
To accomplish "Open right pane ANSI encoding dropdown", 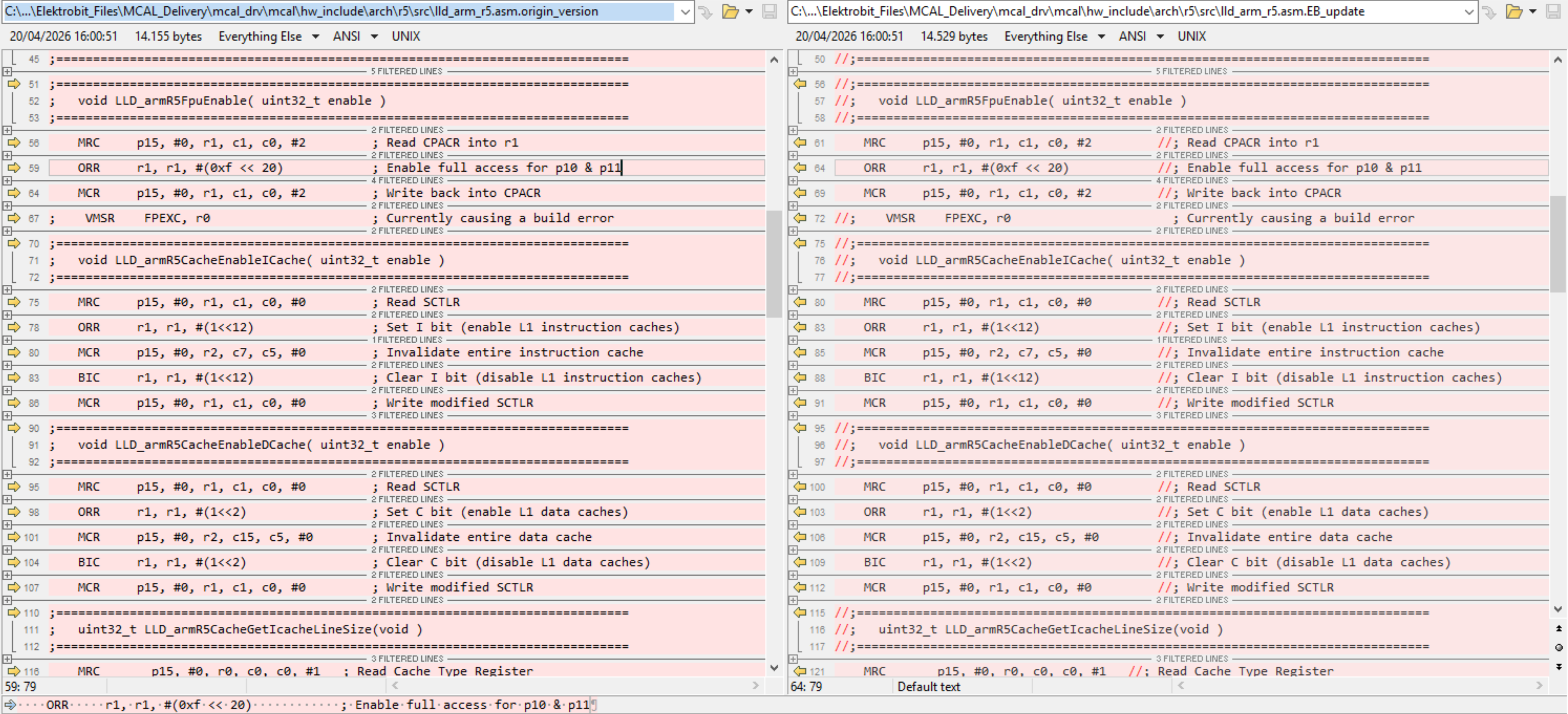I will tap(1160, 36).
